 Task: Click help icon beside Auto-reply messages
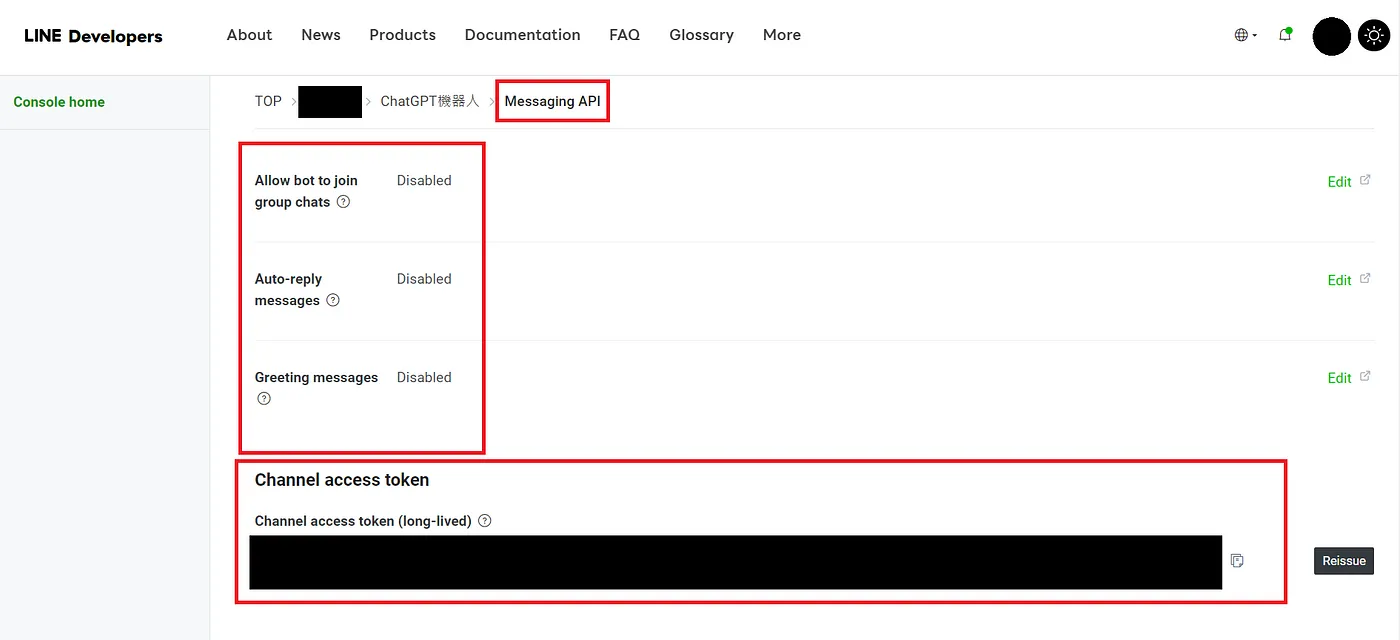pos(333,300)
